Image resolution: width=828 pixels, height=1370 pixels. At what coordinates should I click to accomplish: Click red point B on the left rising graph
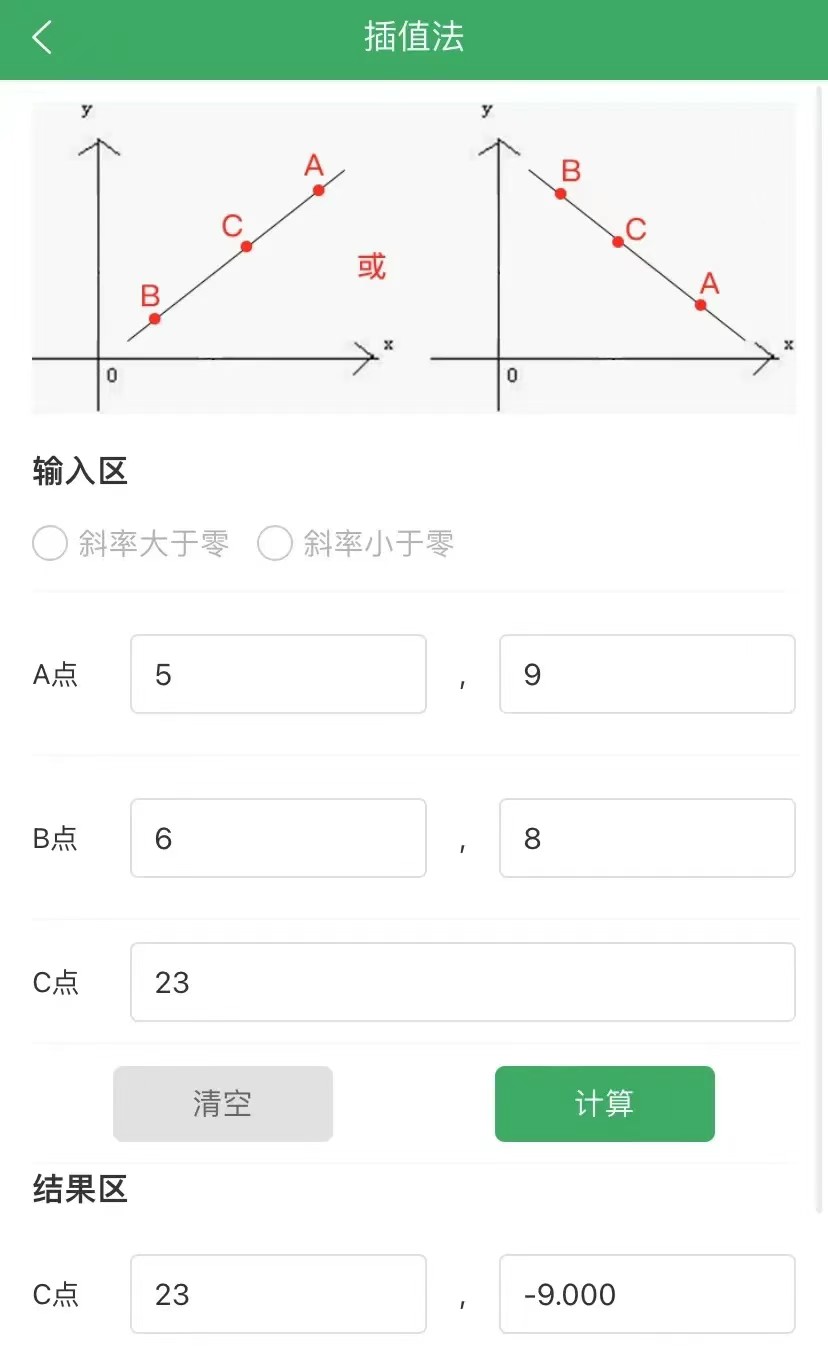tap(154, 318)
